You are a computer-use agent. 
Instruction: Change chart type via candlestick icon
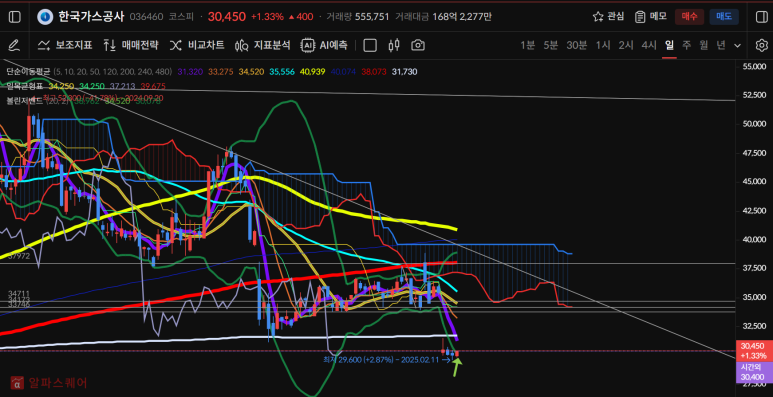click(394, 46)
